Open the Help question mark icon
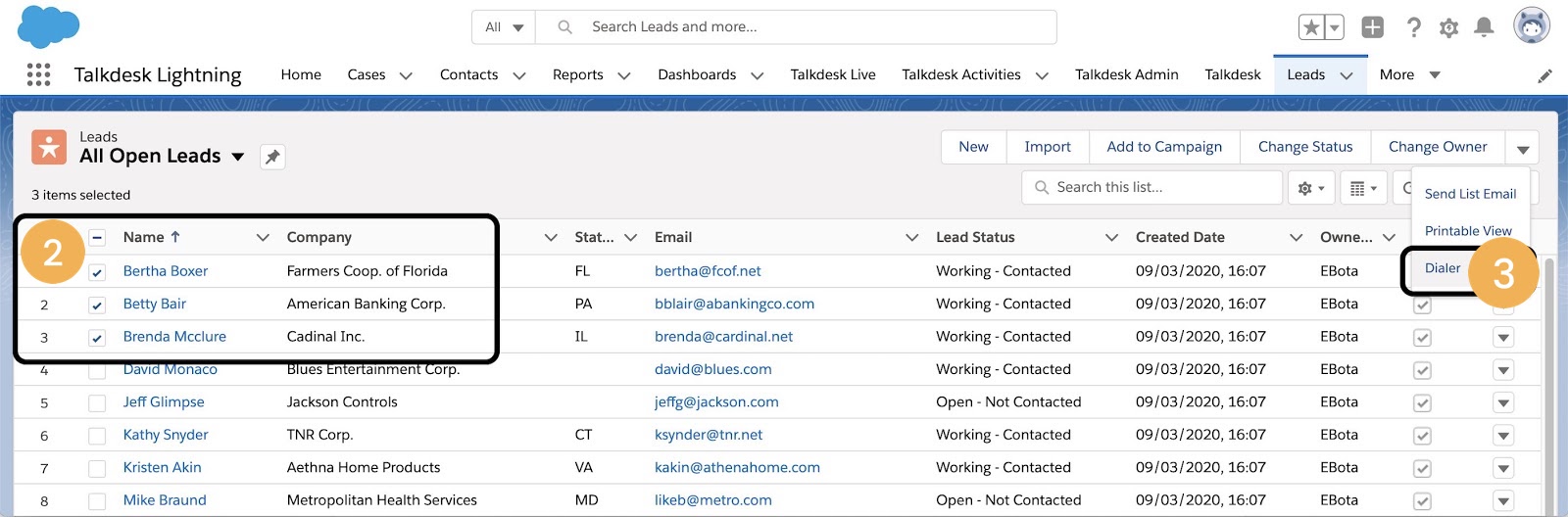Viewport: 1568px width, 517px height. 1413,27
